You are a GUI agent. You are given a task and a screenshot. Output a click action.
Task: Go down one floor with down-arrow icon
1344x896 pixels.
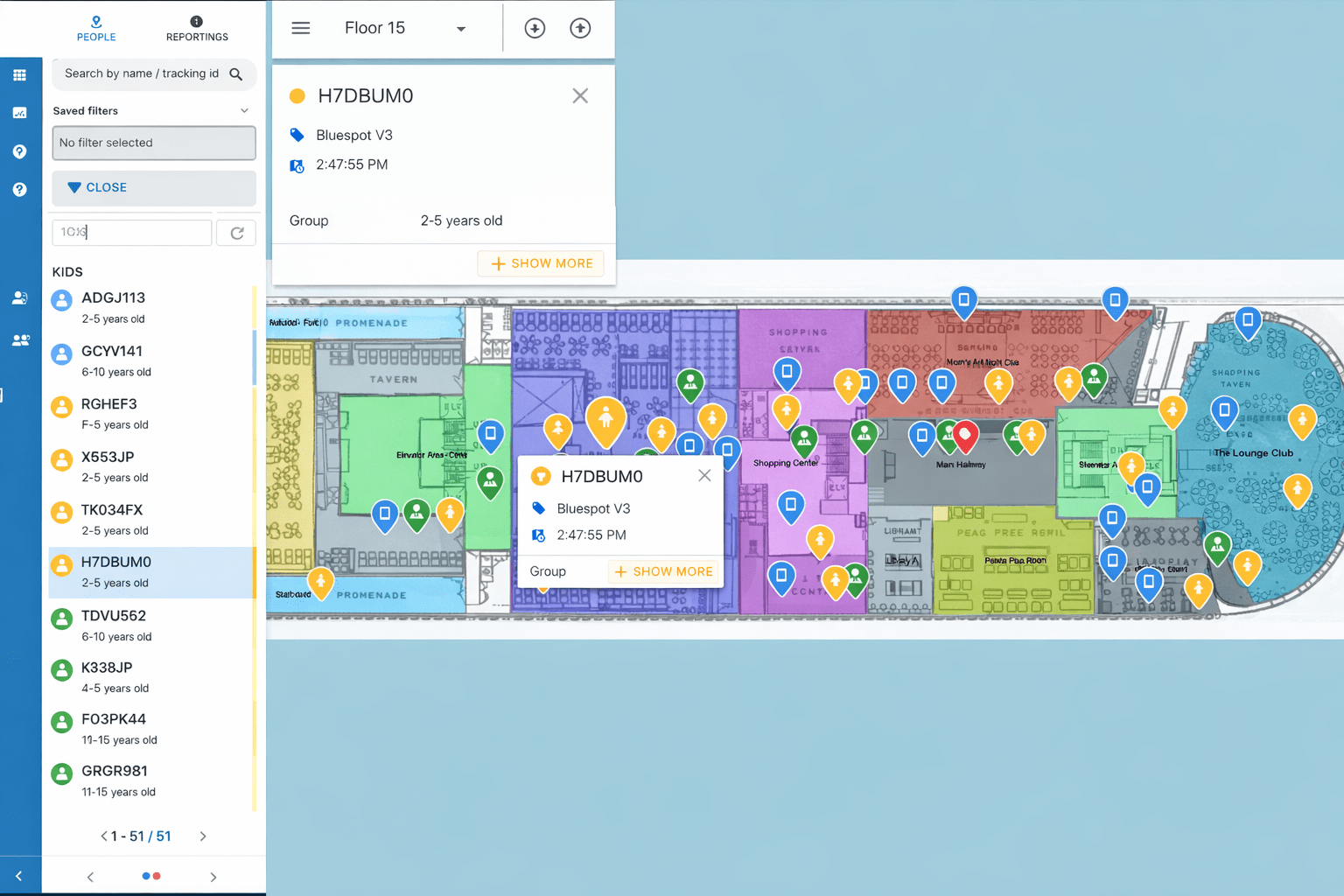535,28
